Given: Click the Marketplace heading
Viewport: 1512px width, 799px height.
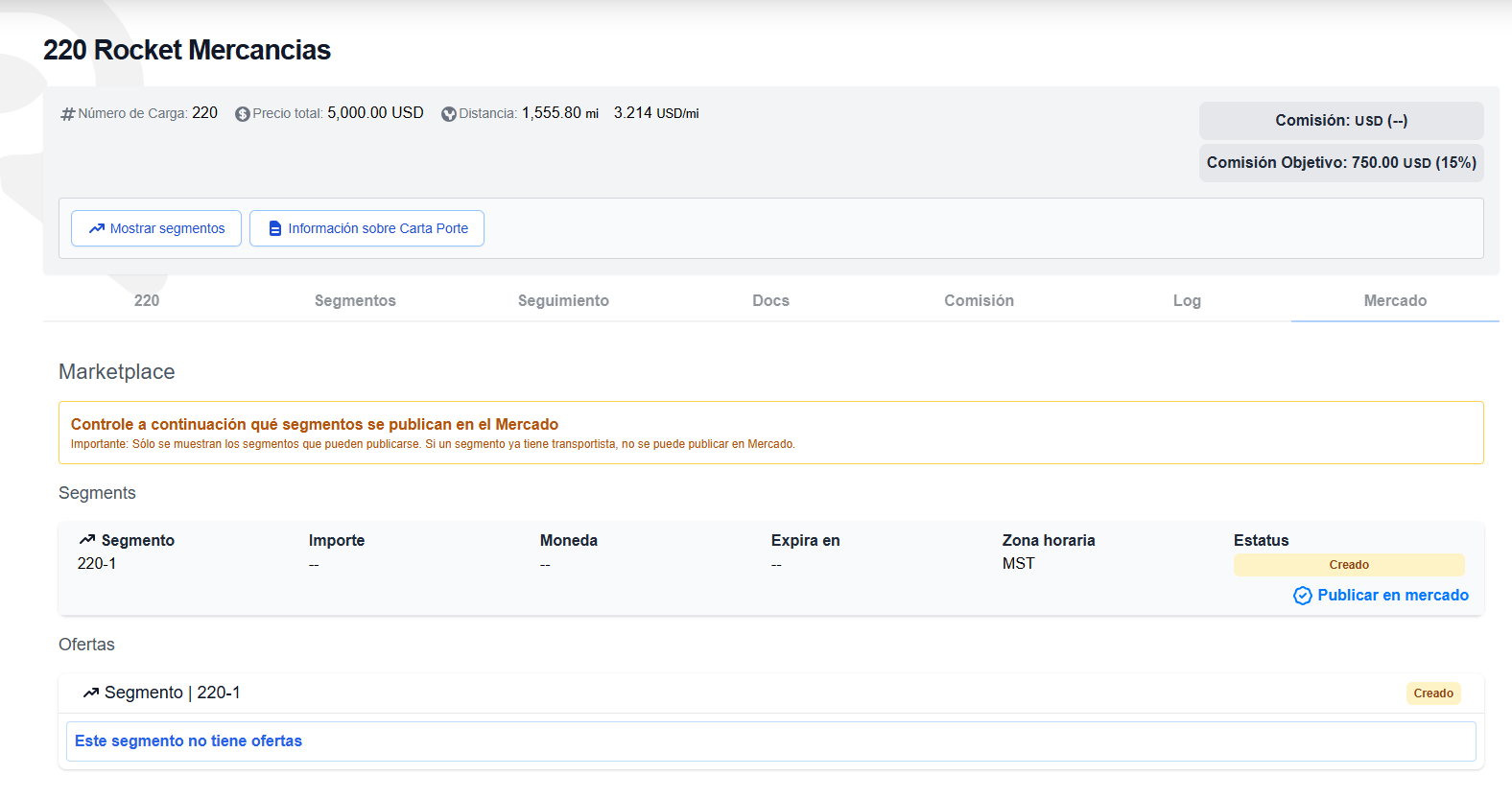Looking at the screenshot, I should 117,372.
